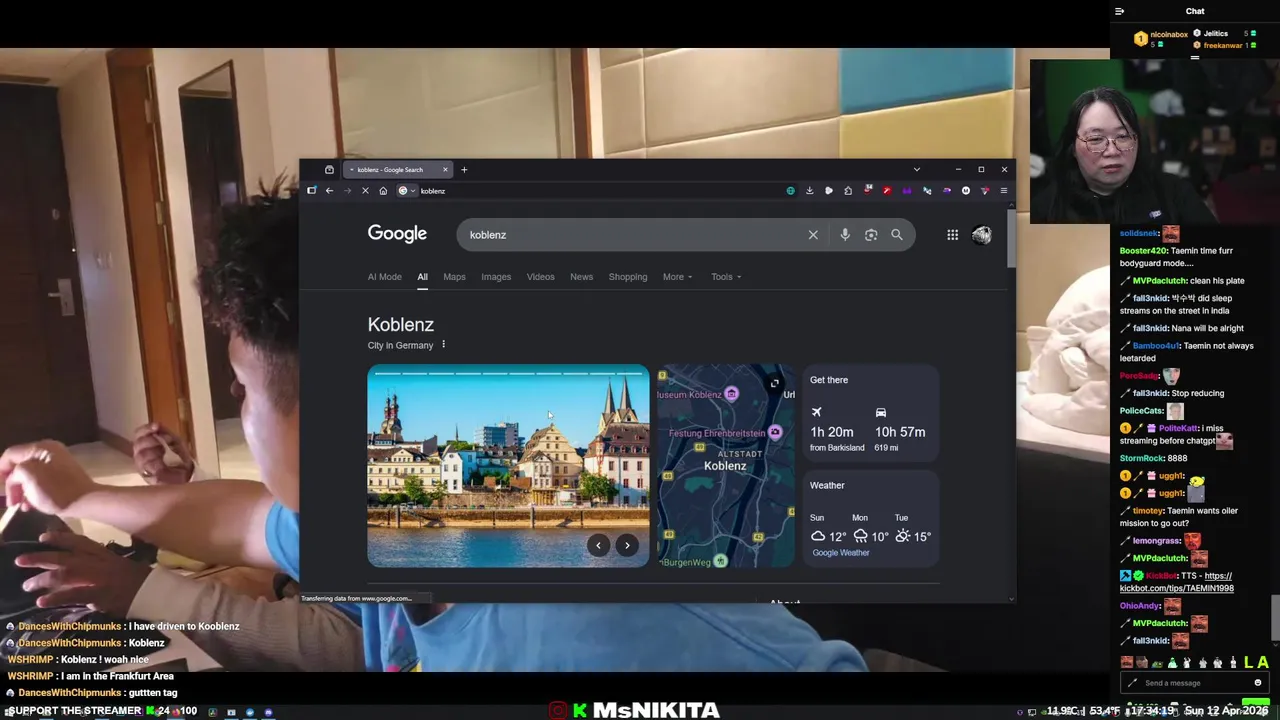Show next Koblenz photo in carousel

click(627, 545)
